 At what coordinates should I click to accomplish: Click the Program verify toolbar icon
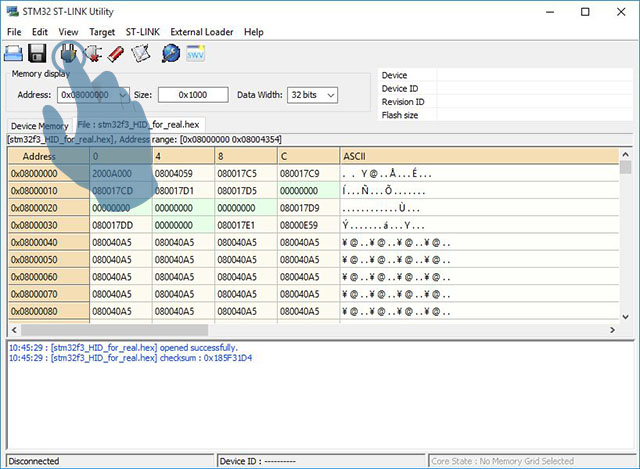point(142,53)
